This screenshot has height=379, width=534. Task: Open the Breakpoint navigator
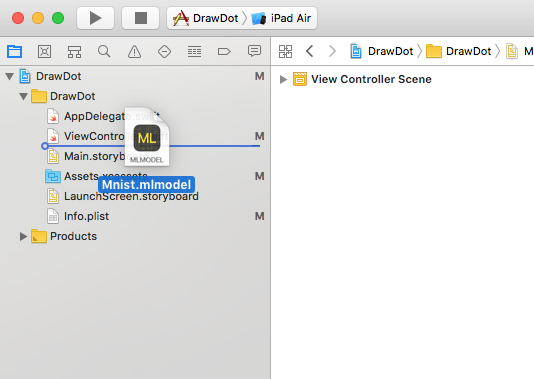click(224, 52)
